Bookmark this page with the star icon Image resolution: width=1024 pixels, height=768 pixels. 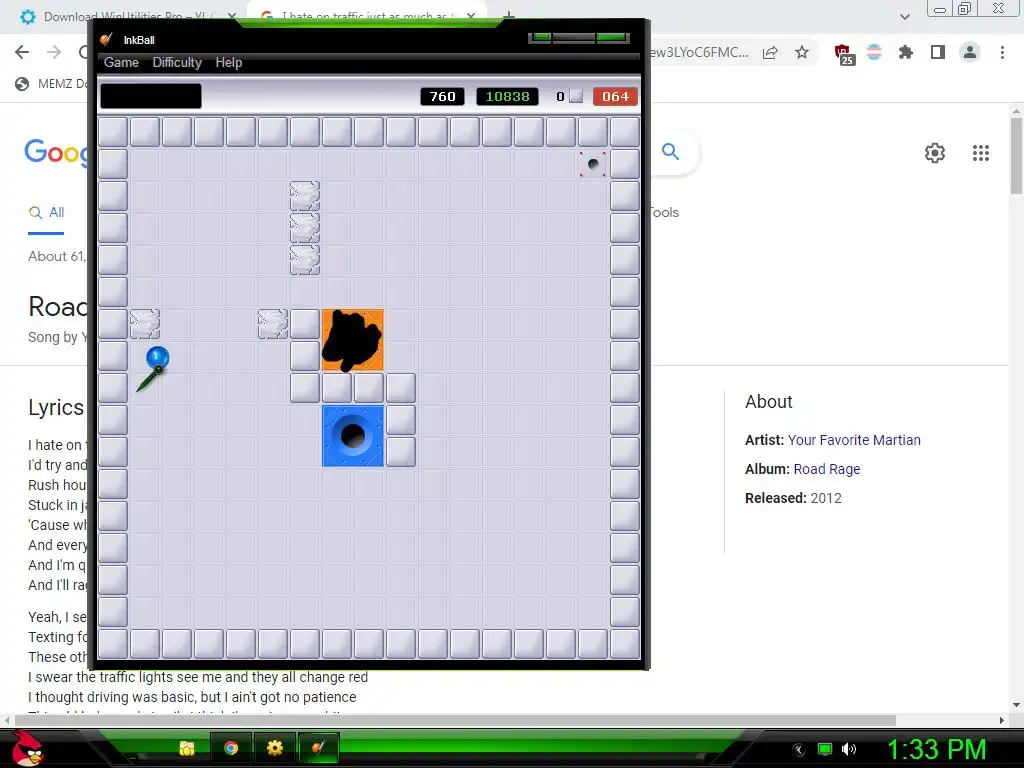[x=802, y=52]
